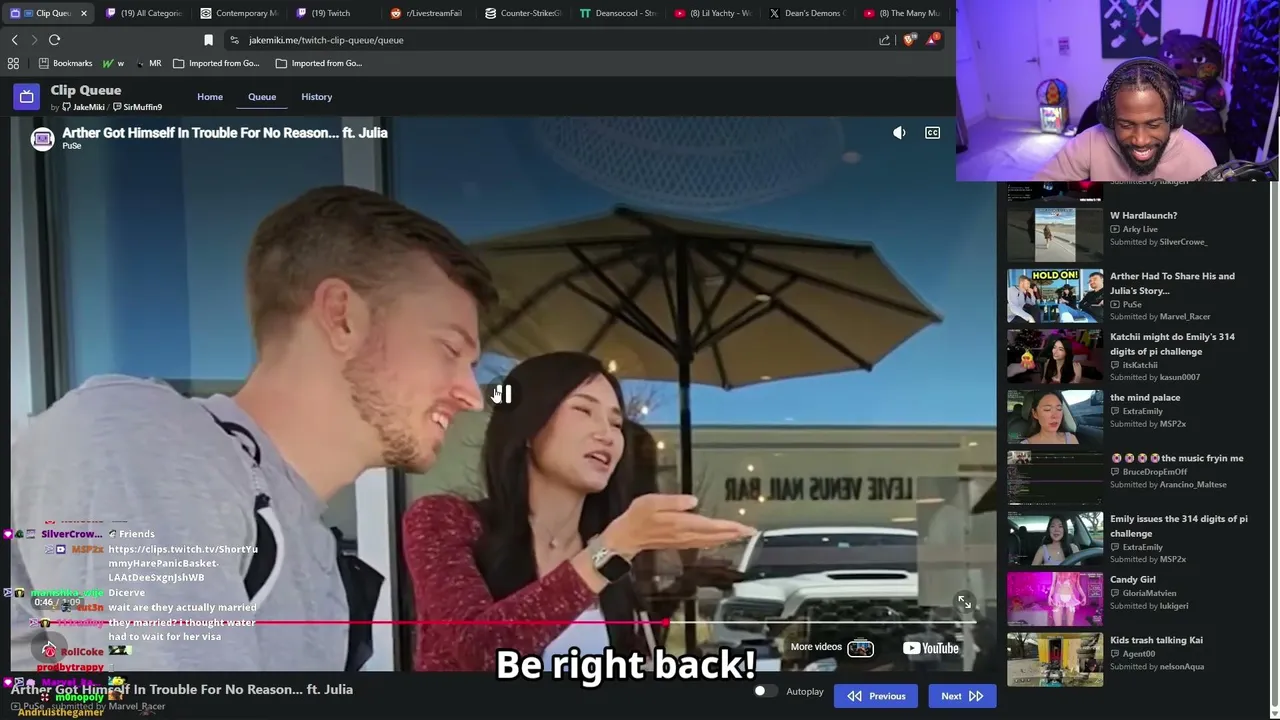Enter fullscreen with the expand arrows icon
The width and height of the screenshot is (1280, 720).
pyautogui.click(x=964, y=602)
